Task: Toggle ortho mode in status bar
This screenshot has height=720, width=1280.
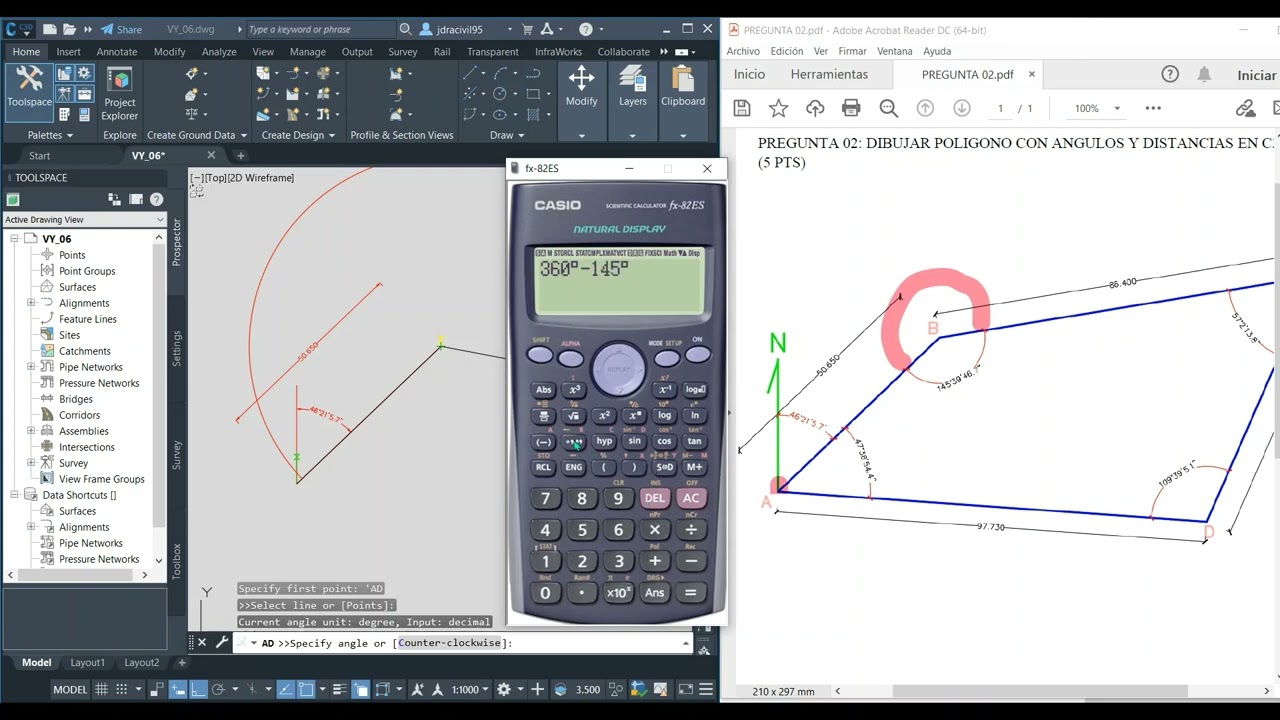Action: [x=199, y=689]
